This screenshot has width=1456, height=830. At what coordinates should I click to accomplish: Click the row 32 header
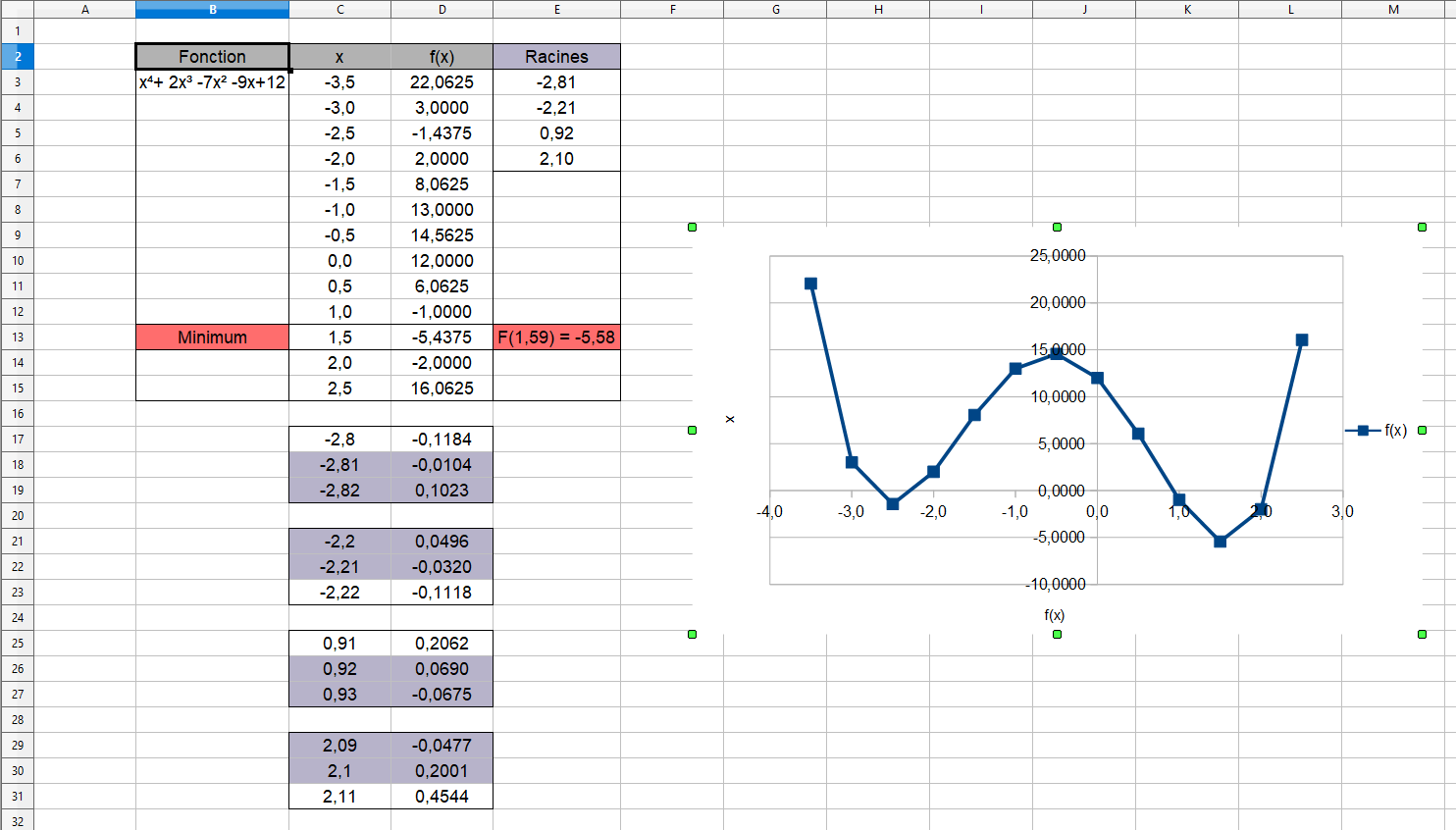click(17, 821)
